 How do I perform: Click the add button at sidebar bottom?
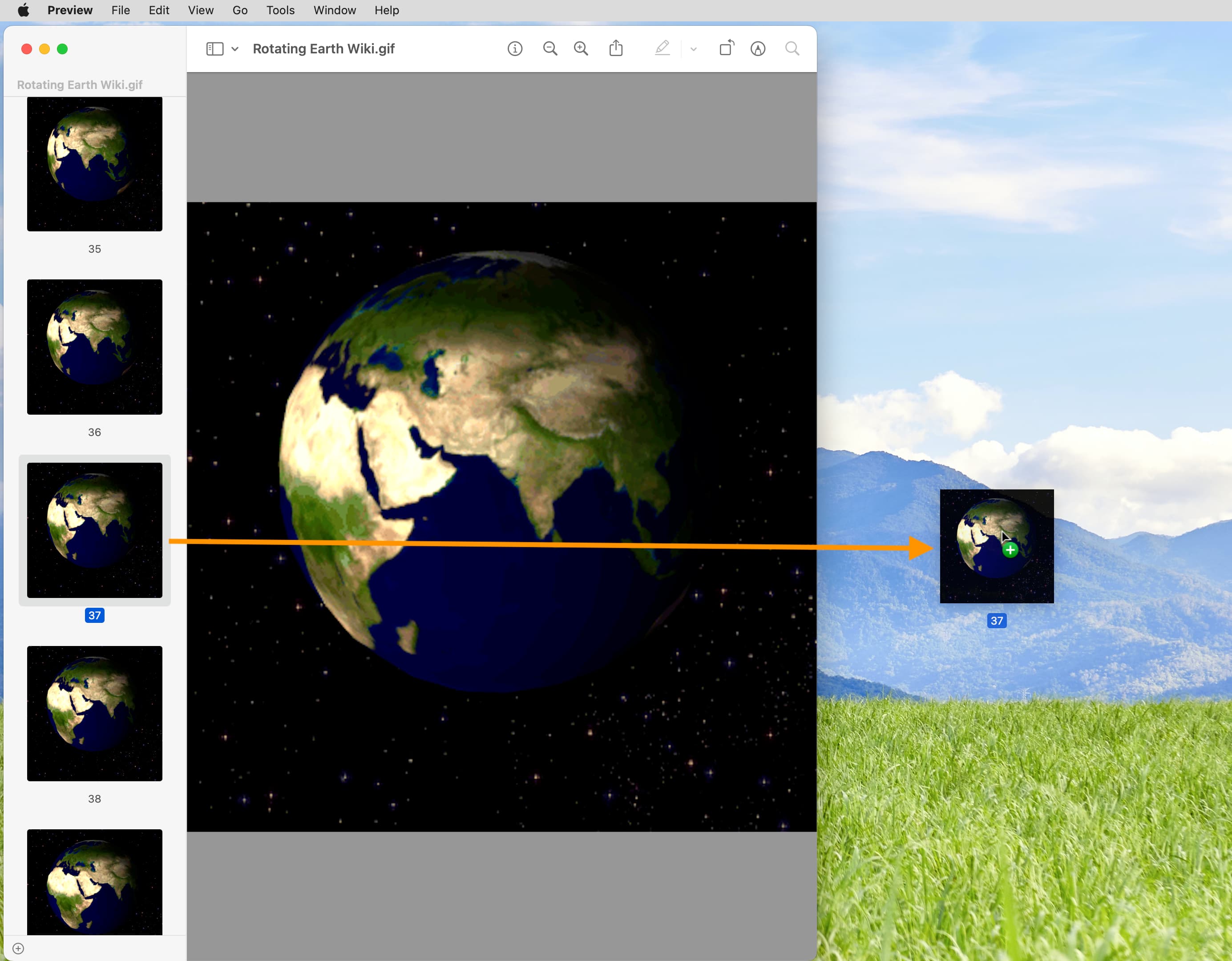18,949
